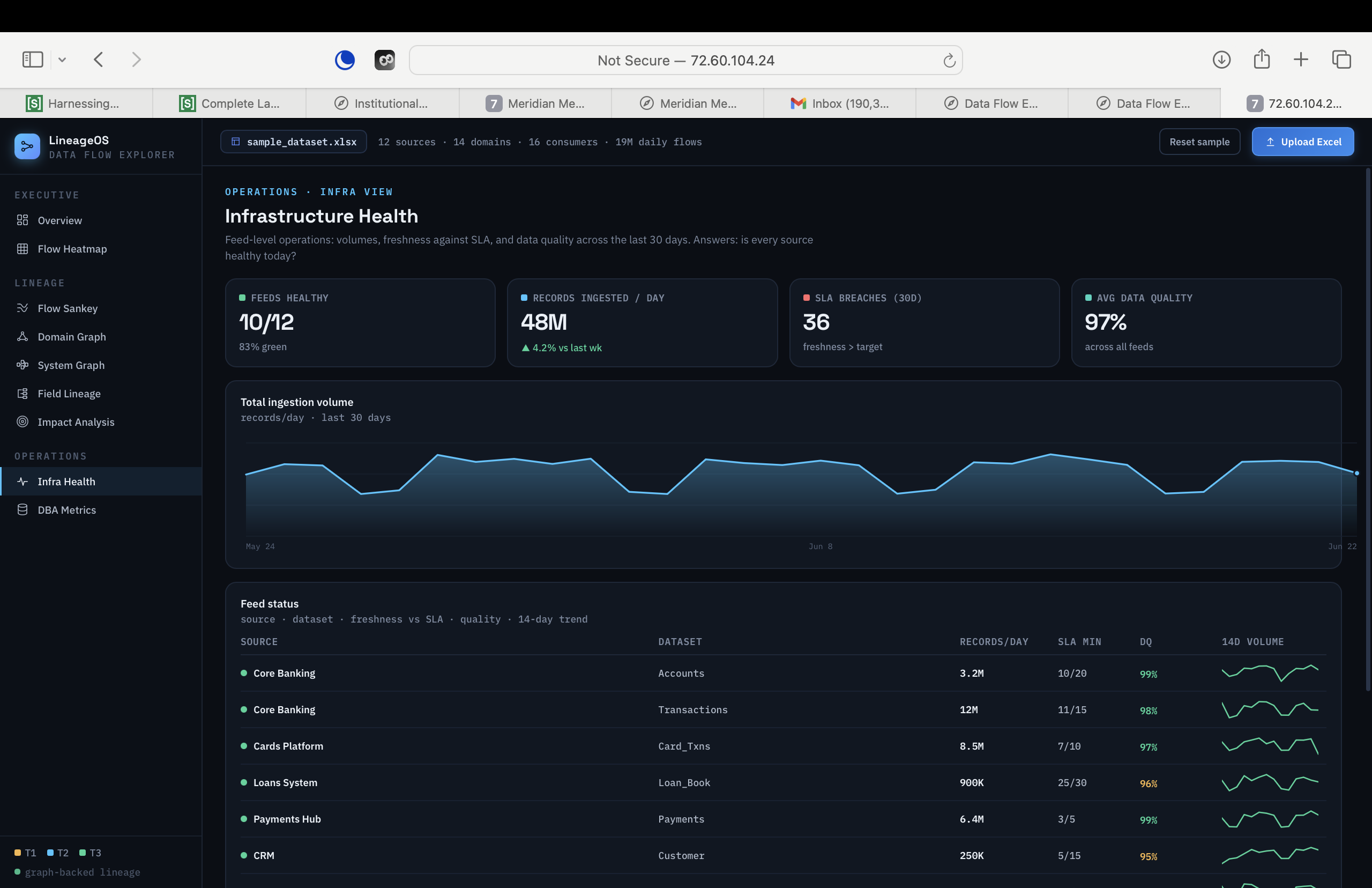Switch to the Inbox Gmail tab

[x=840, y=103]
